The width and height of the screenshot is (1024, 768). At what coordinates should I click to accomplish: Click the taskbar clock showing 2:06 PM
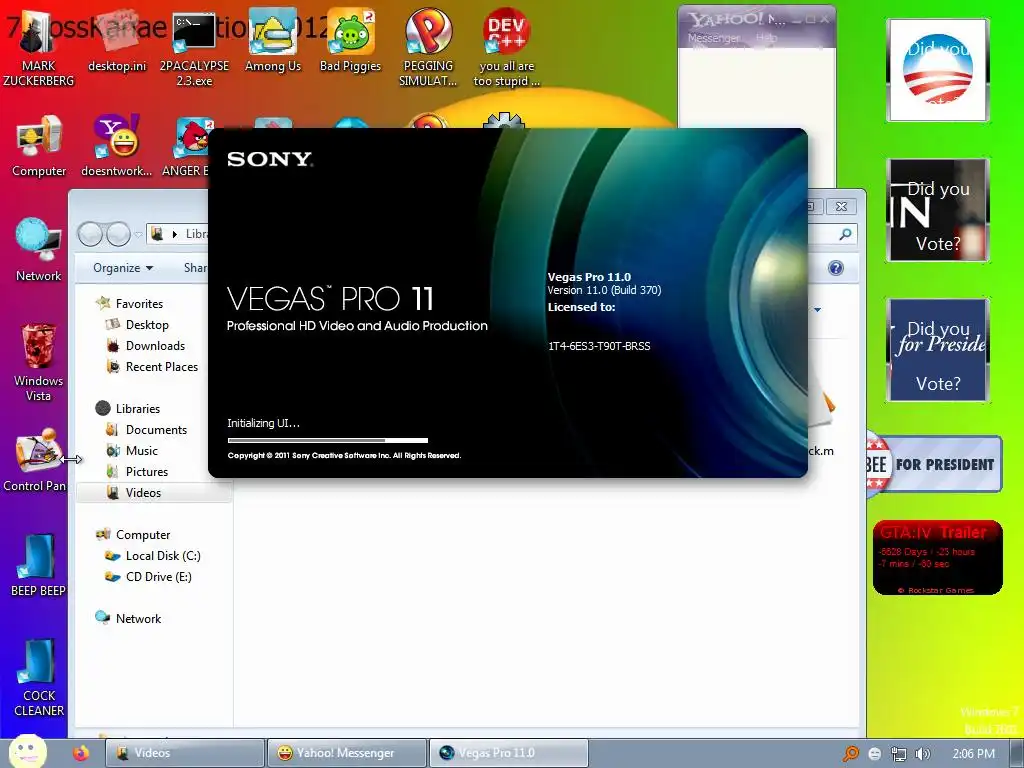(x=973, y=754)
